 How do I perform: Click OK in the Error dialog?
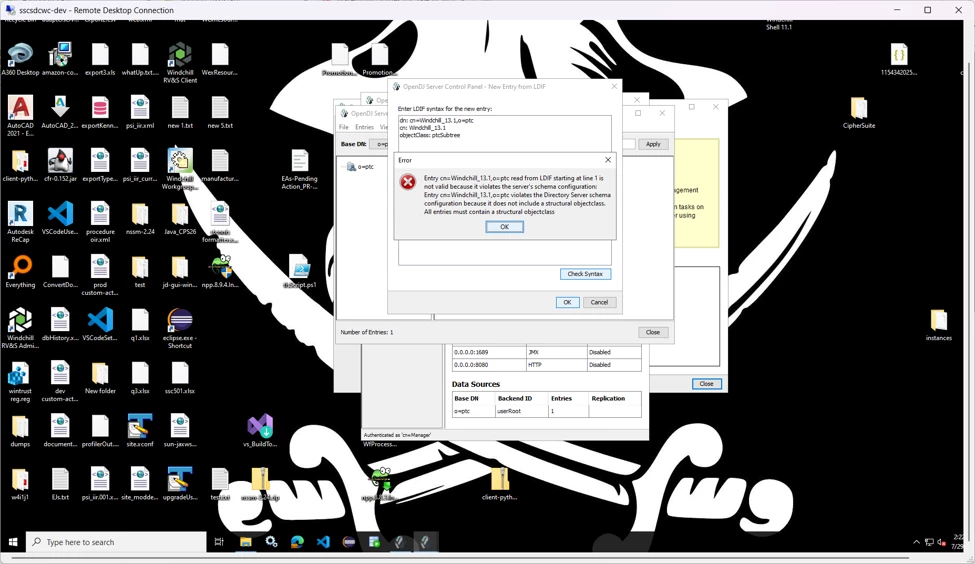504,227
